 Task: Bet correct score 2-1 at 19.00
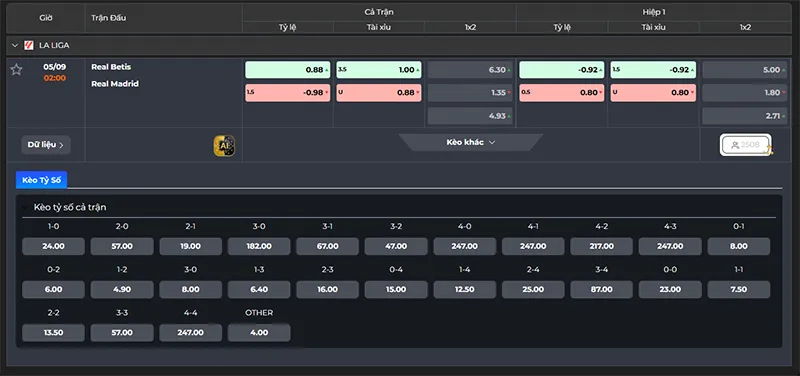[191, 246]
